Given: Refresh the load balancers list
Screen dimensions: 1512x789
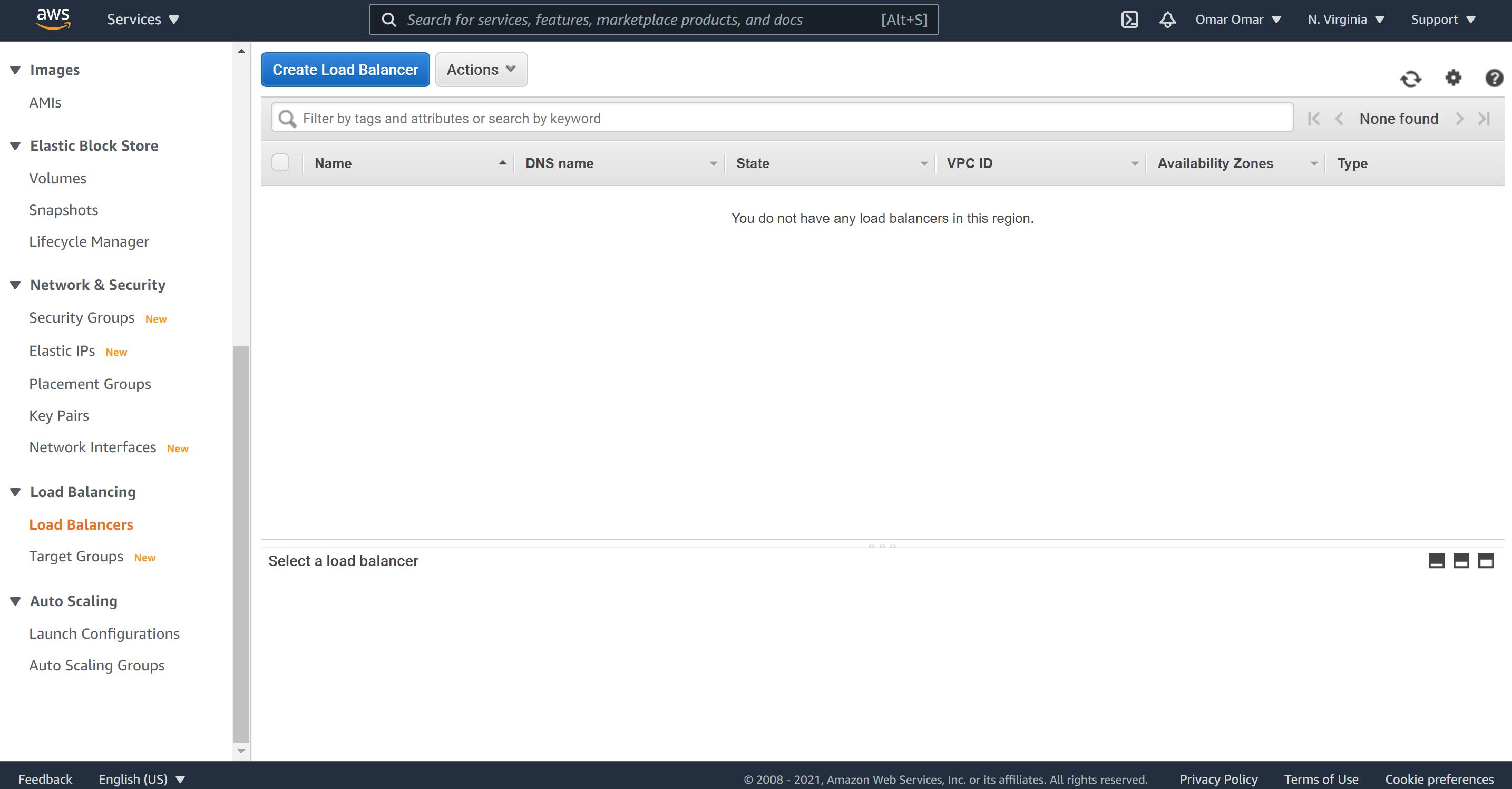Looking at the screenshot, I should 1410,78.
